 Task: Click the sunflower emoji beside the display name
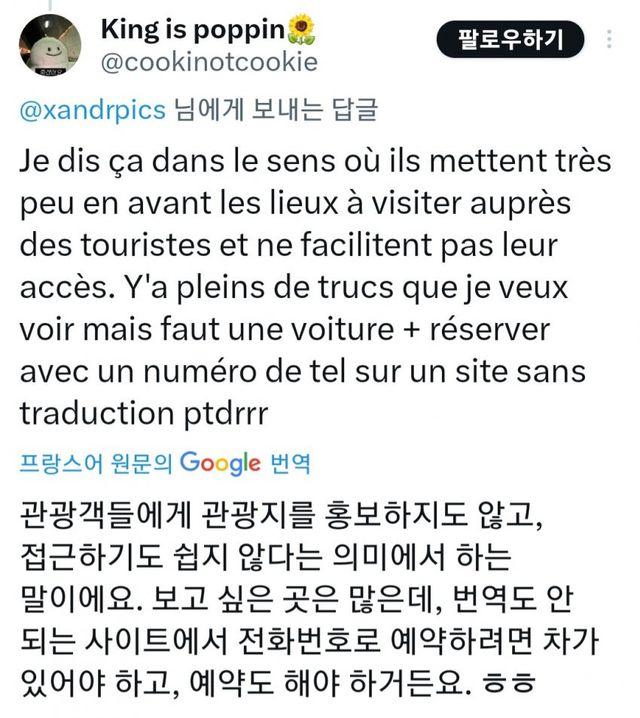click(x=301, y=30)
